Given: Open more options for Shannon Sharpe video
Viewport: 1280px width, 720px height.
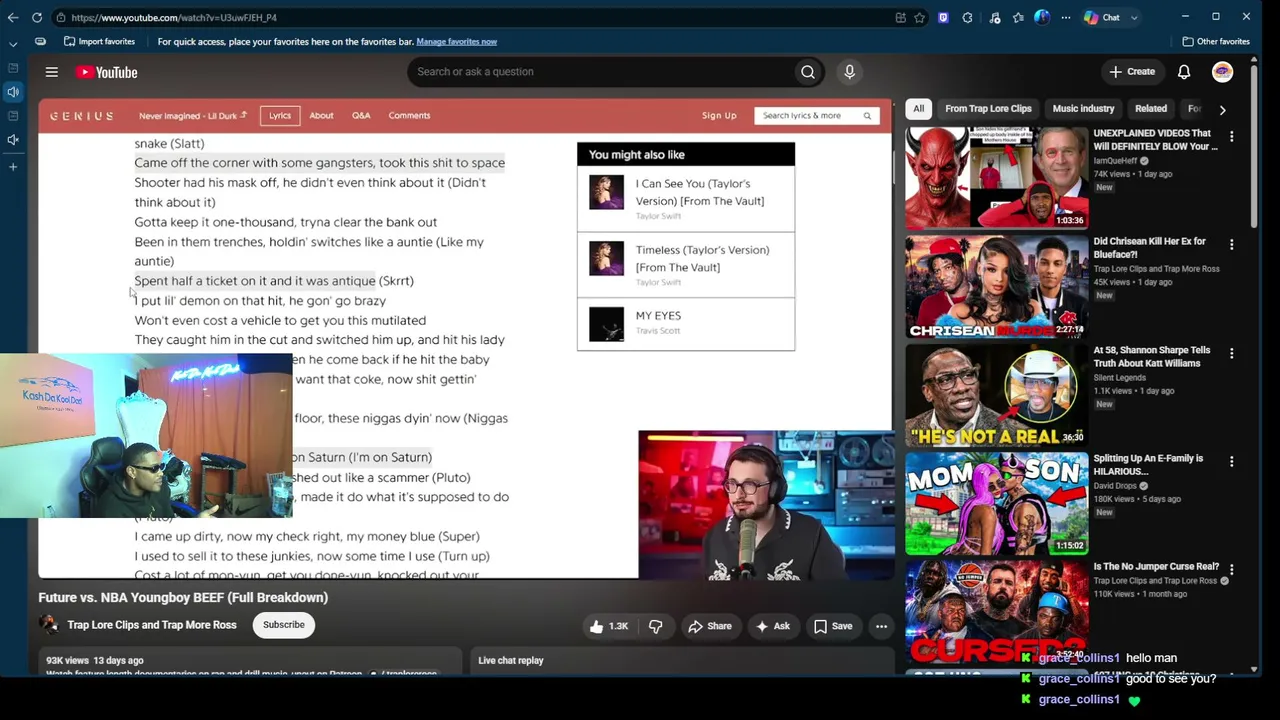Looking at the screenshot, I should [x=1231, y=353].
